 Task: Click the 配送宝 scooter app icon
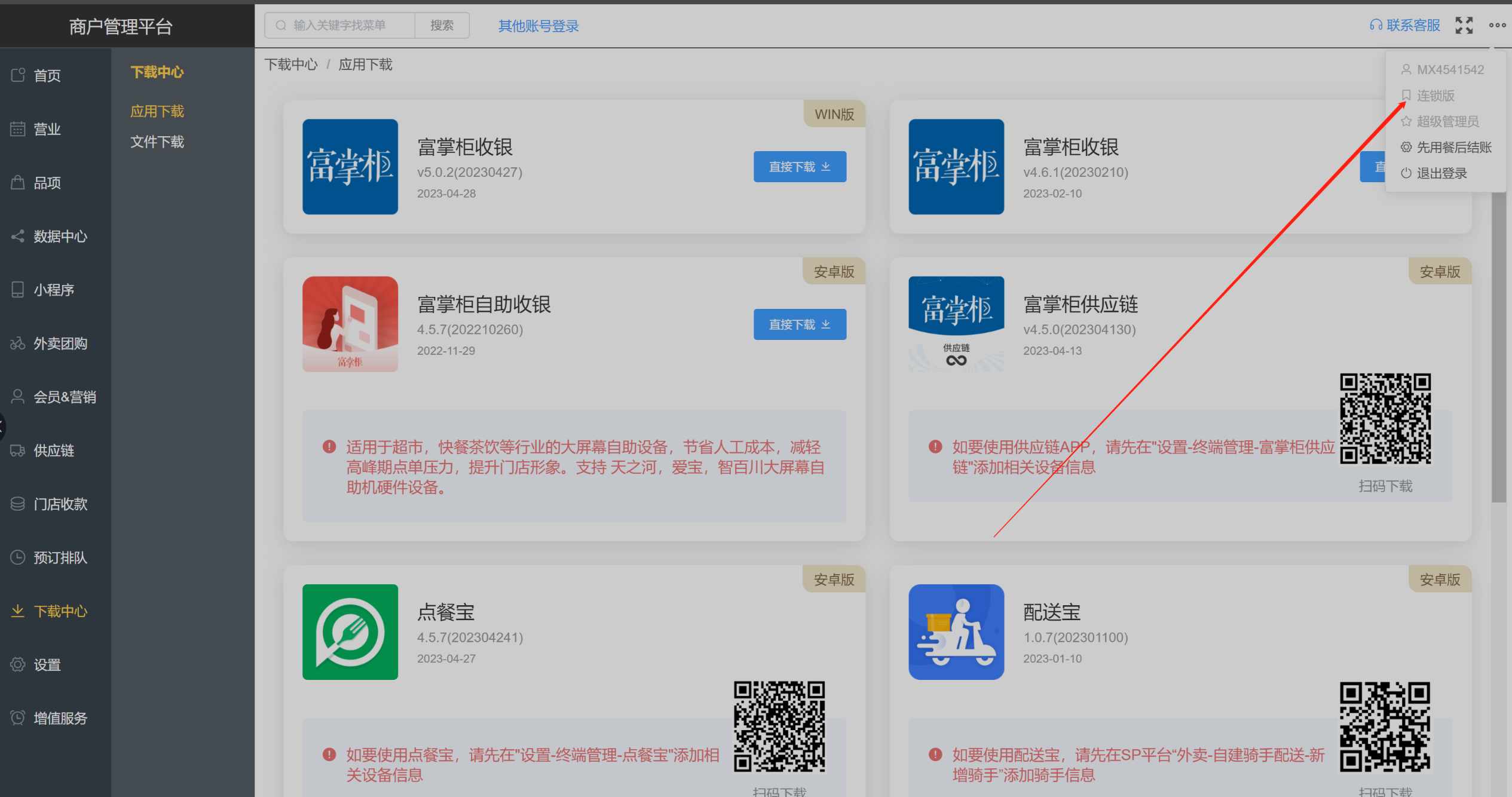[956, 632]
